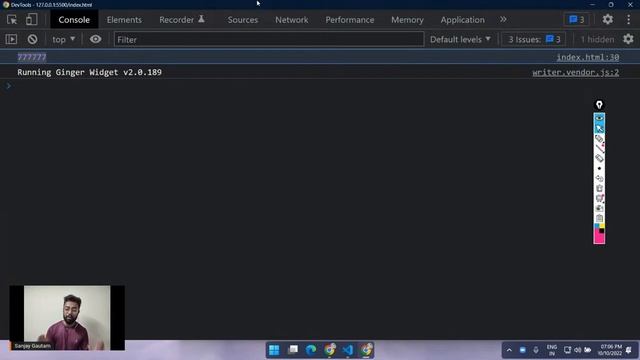
Task: Select the cursor mode in pen toolbar
Action: (x=599, y=129)
